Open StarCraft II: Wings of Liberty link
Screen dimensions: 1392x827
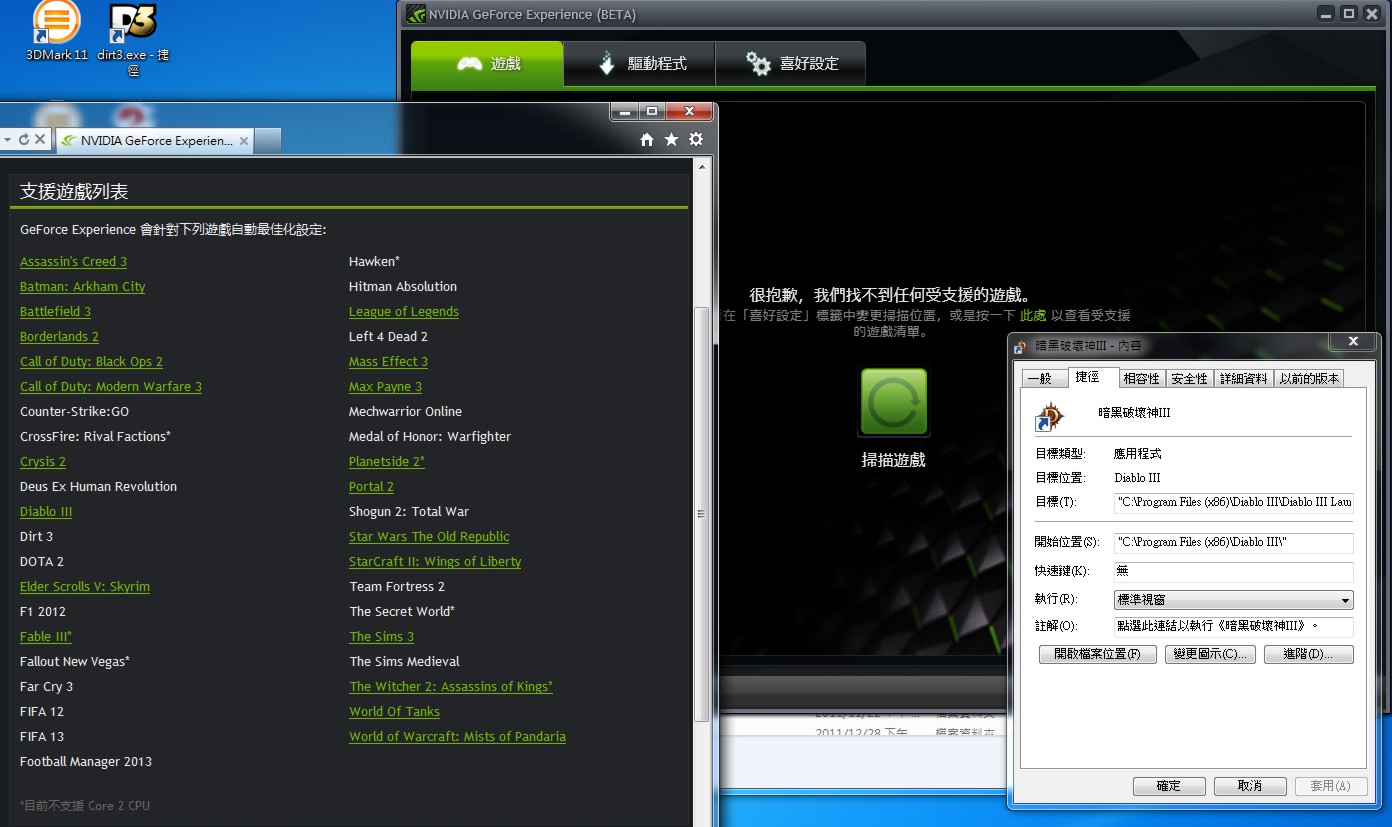(435, 562)
